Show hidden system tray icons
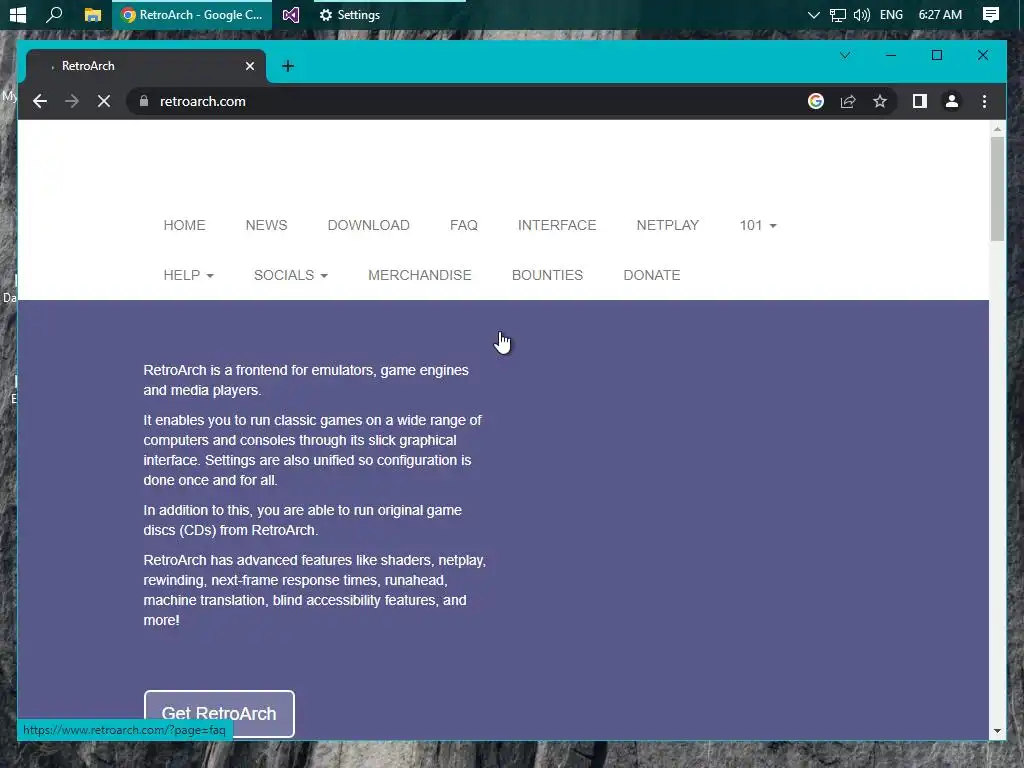The width and height of the screenshot is (1024, 768). click(x=813, y=14)
